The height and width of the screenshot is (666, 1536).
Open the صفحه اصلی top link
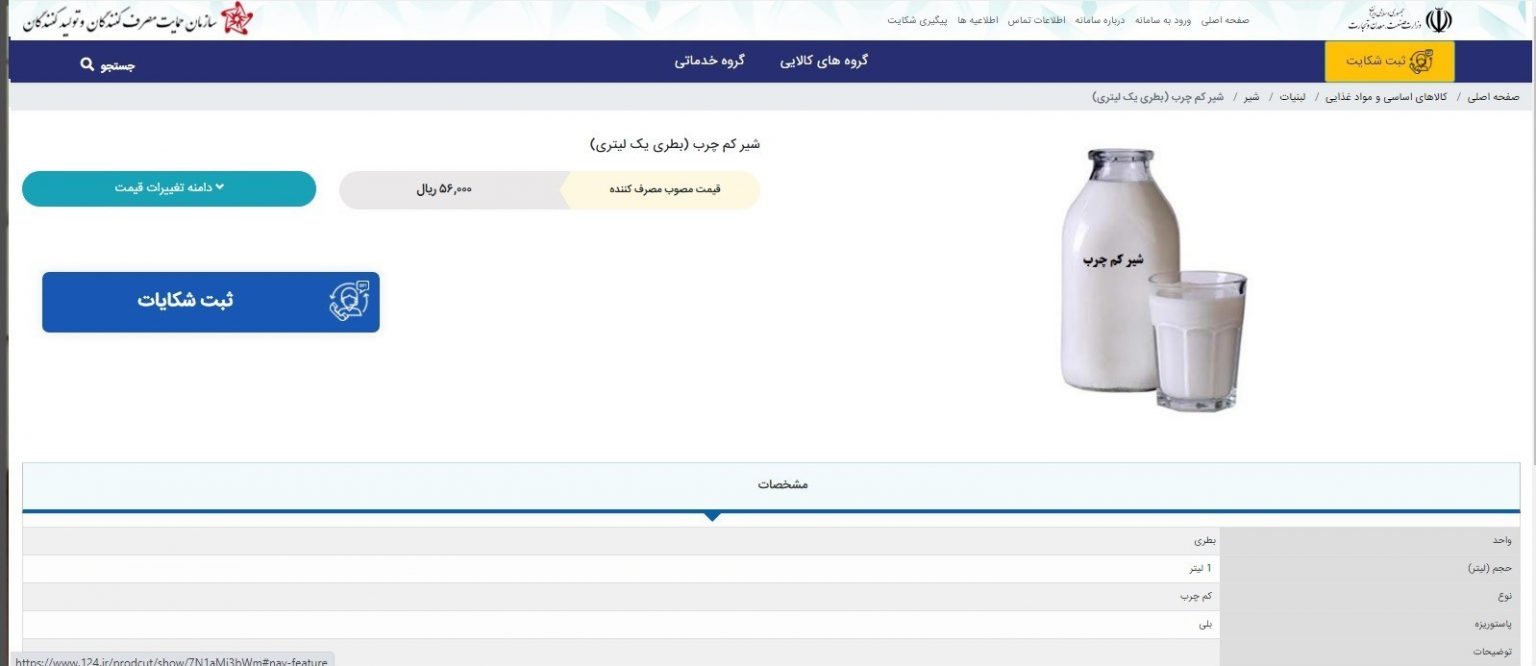coord(1225,20)
